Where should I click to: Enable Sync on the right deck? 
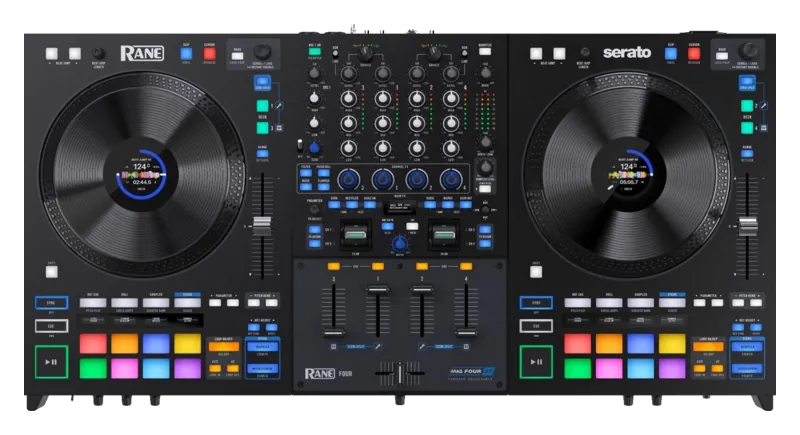(x=536, y=302)
